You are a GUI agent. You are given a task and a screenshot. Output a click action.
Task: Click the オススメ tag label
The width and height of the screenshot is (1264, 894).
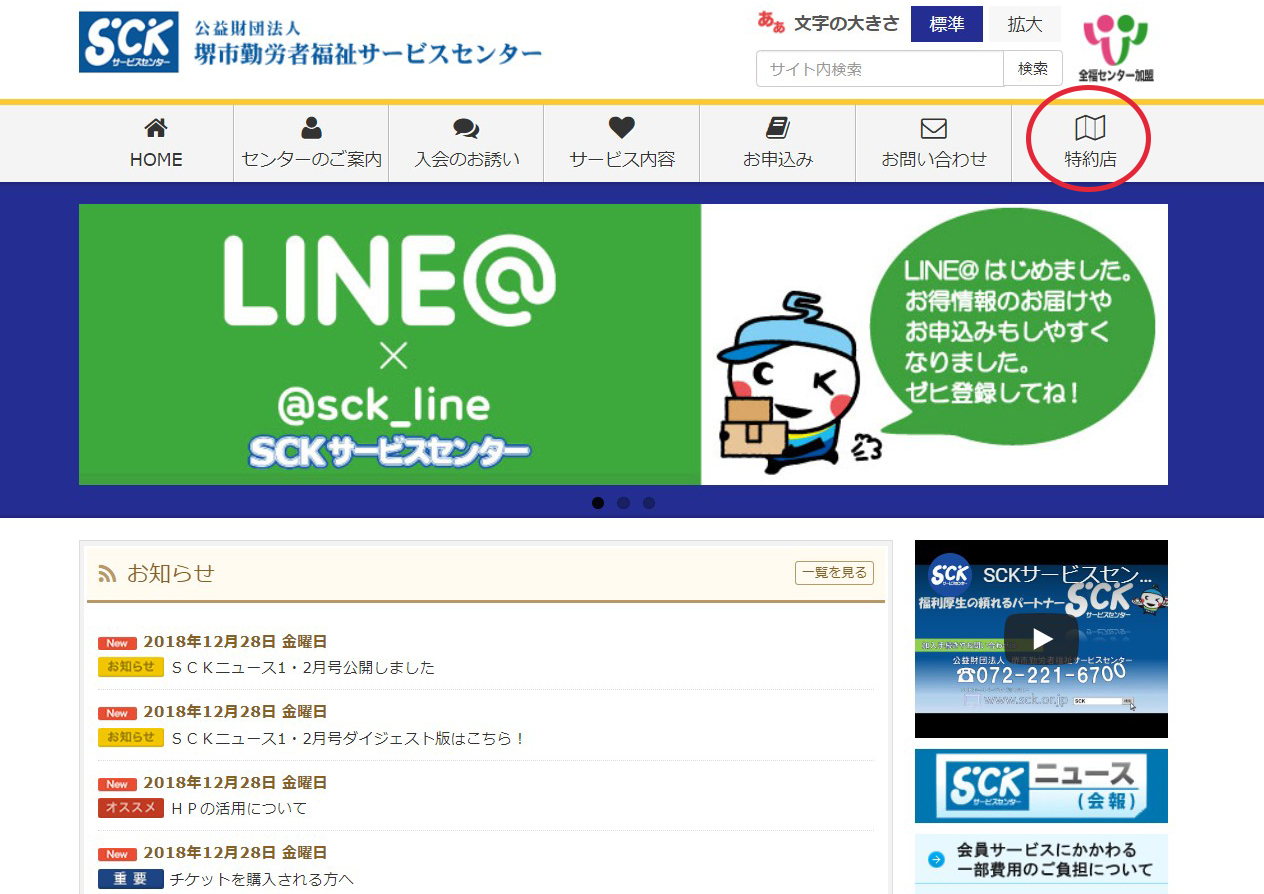tap(131, 807)
